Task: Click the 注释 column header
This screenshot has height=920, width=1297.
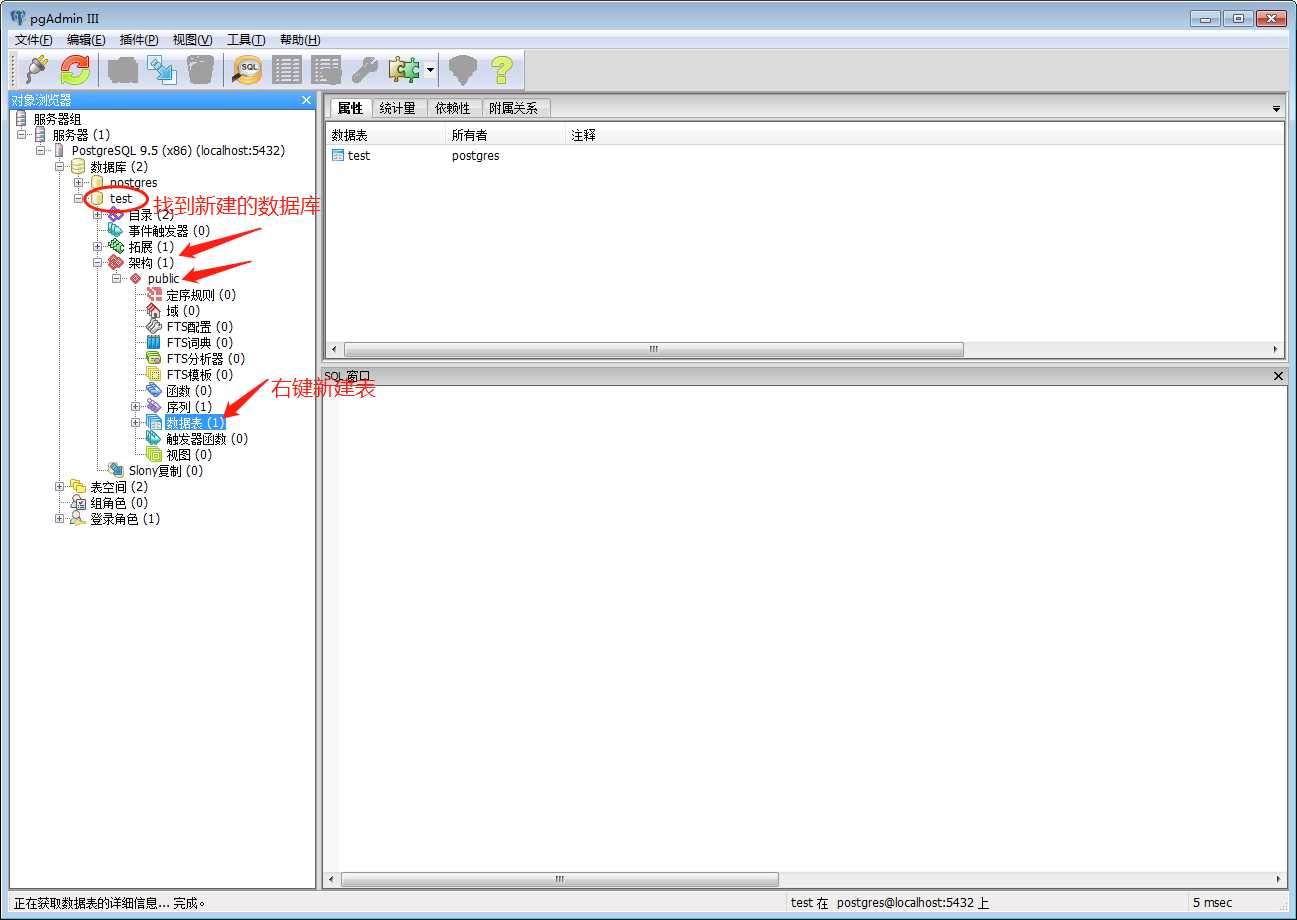Action: coord(924,135)
